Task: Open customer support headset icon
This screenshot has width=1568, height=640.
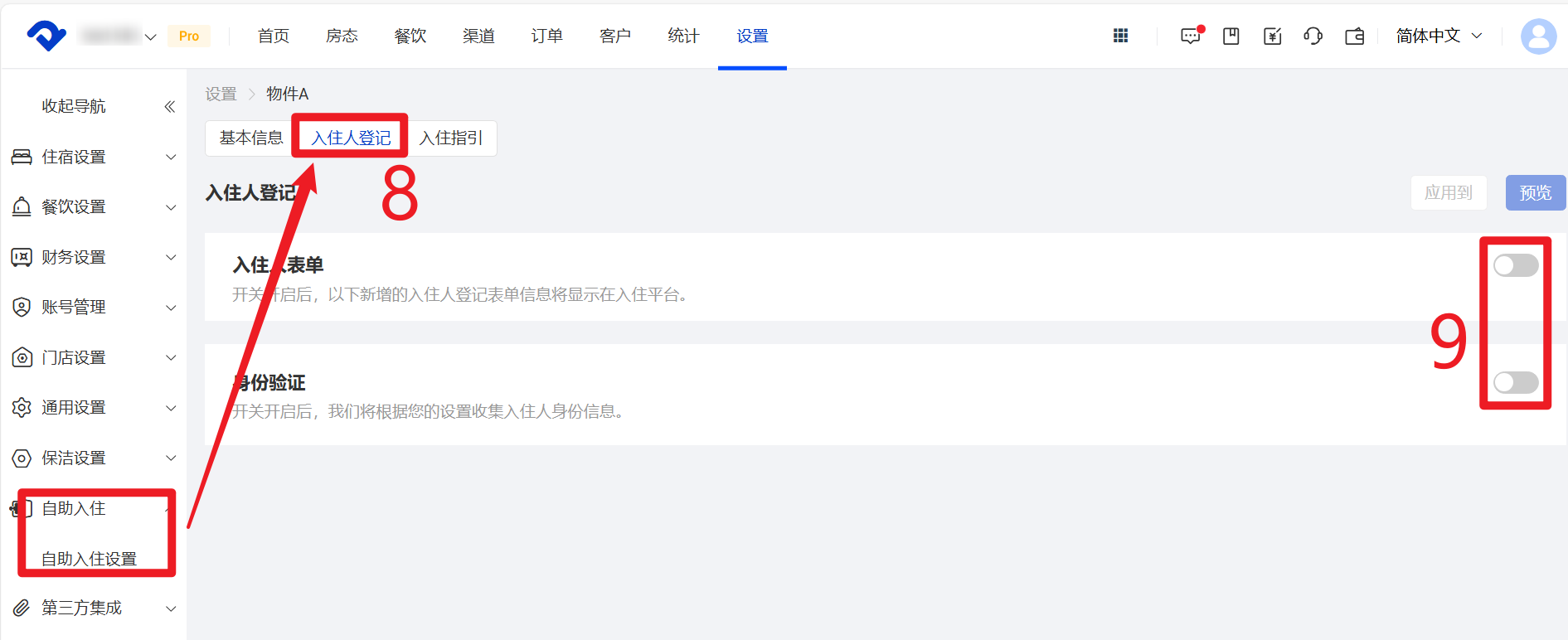Action: pyautogui.click(x=1313, y=36)
